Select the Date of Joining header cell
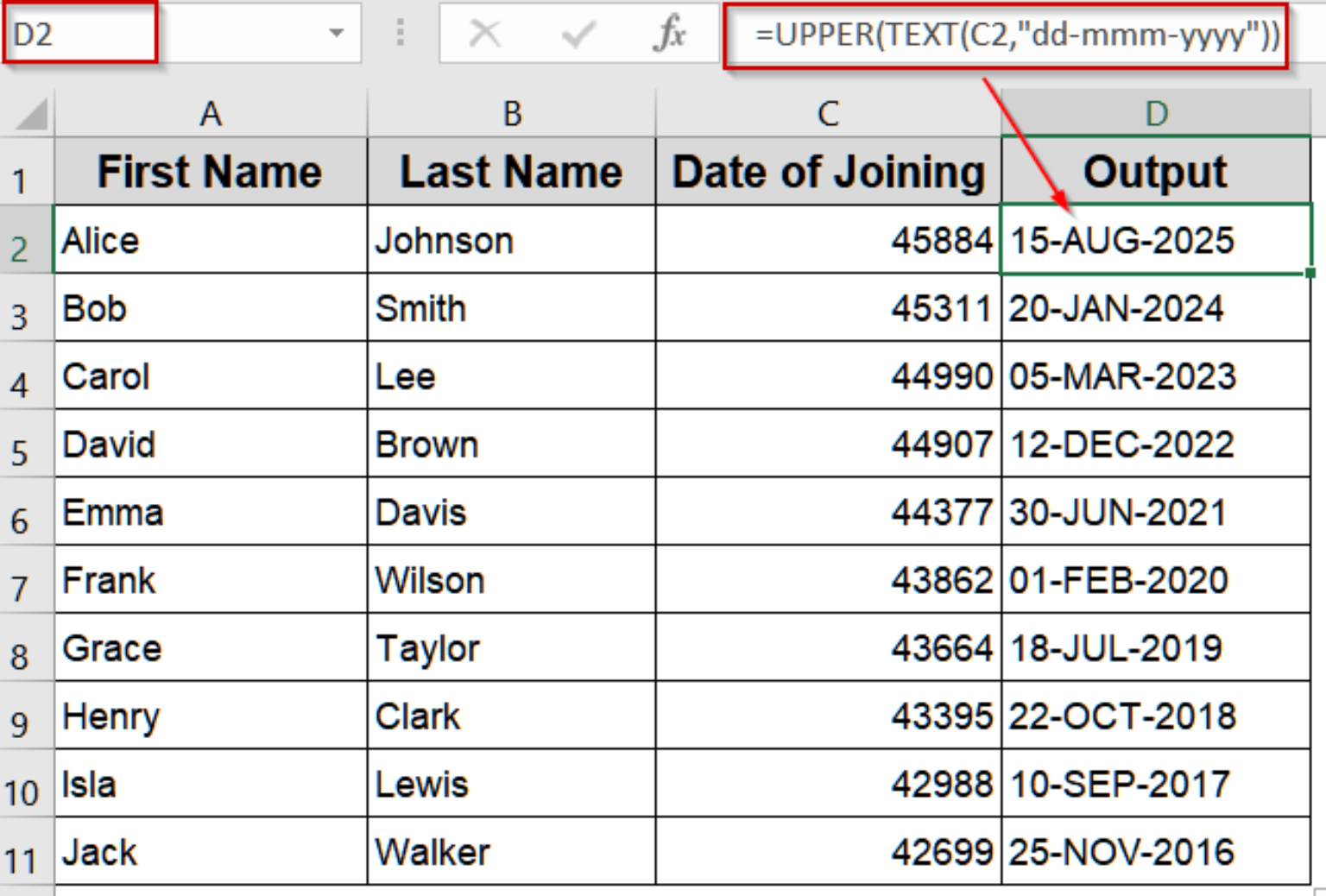 coord(827,171)
